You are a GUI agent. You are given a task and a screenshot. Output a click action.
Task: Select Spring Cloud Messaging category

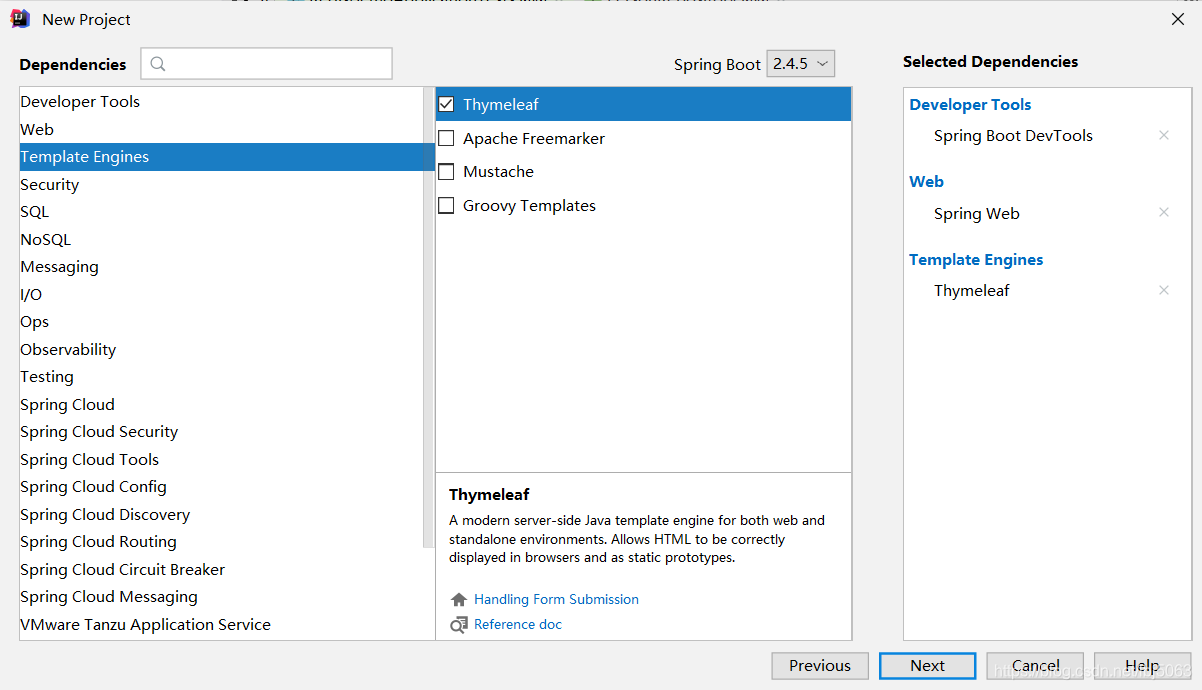[x=221, y=597]
